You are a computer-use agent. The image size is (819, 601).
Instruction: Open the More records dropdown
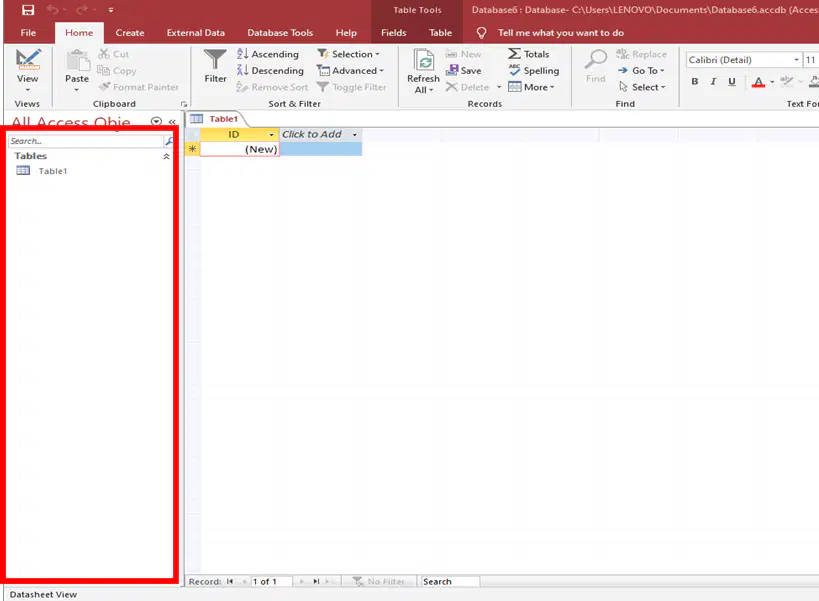pyautogui.click(x=531, y=87)
